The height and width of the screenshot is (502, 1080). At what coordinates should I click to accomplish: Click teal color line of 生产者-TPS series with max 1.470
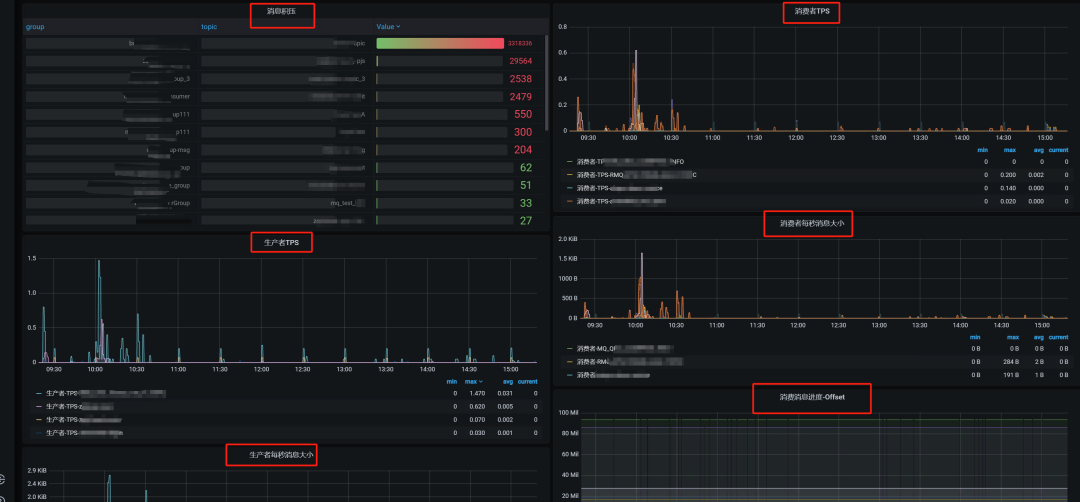39,393
